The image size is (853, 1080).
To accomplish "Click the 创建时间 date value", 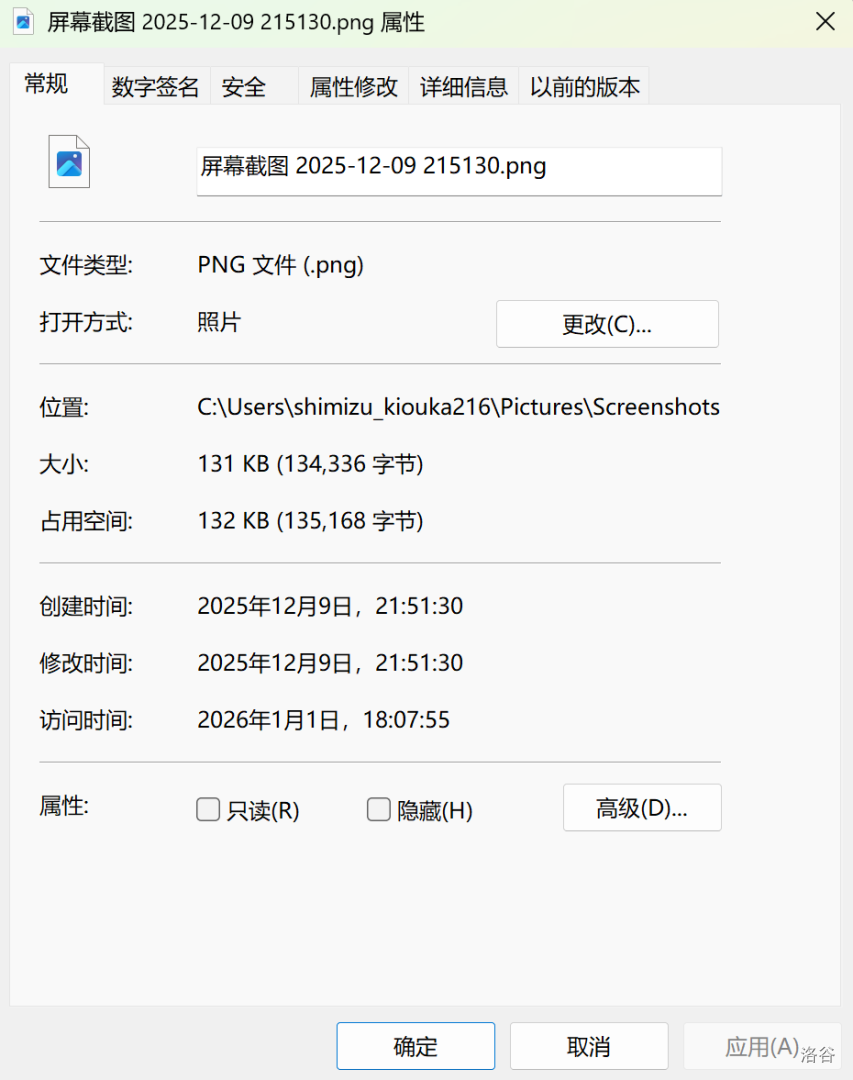I will tap(330, 606).
